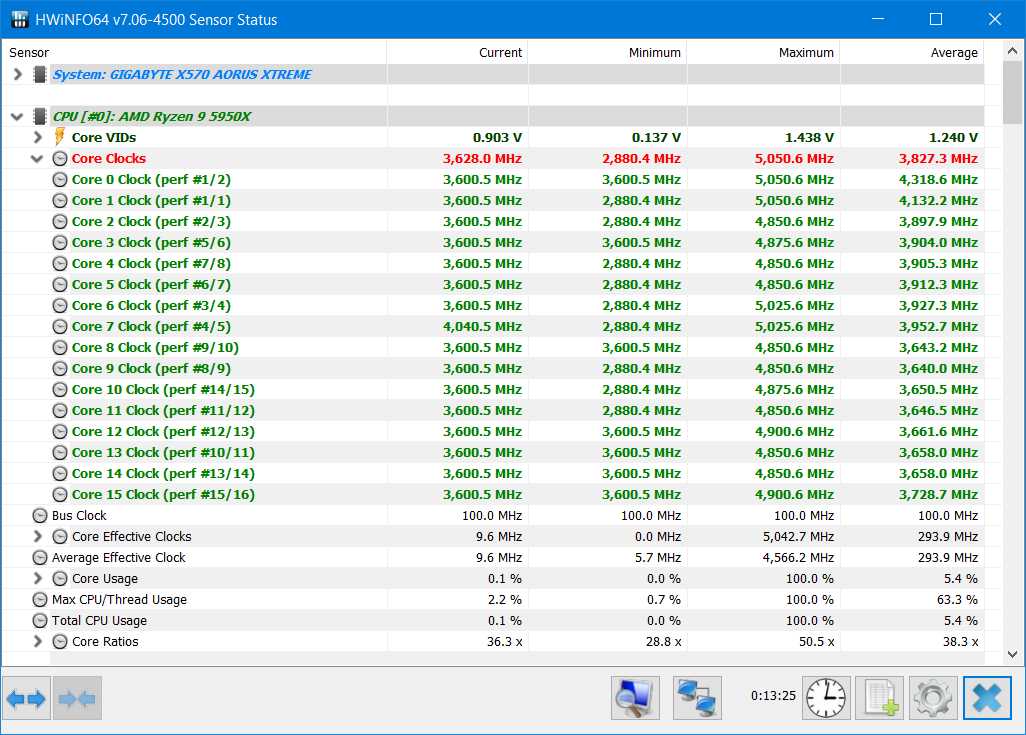This screenshot has height=735, width=1026.
Task: Collapse the CPU AMD Ryzen 9 5950X section
Action: [18, 117]
